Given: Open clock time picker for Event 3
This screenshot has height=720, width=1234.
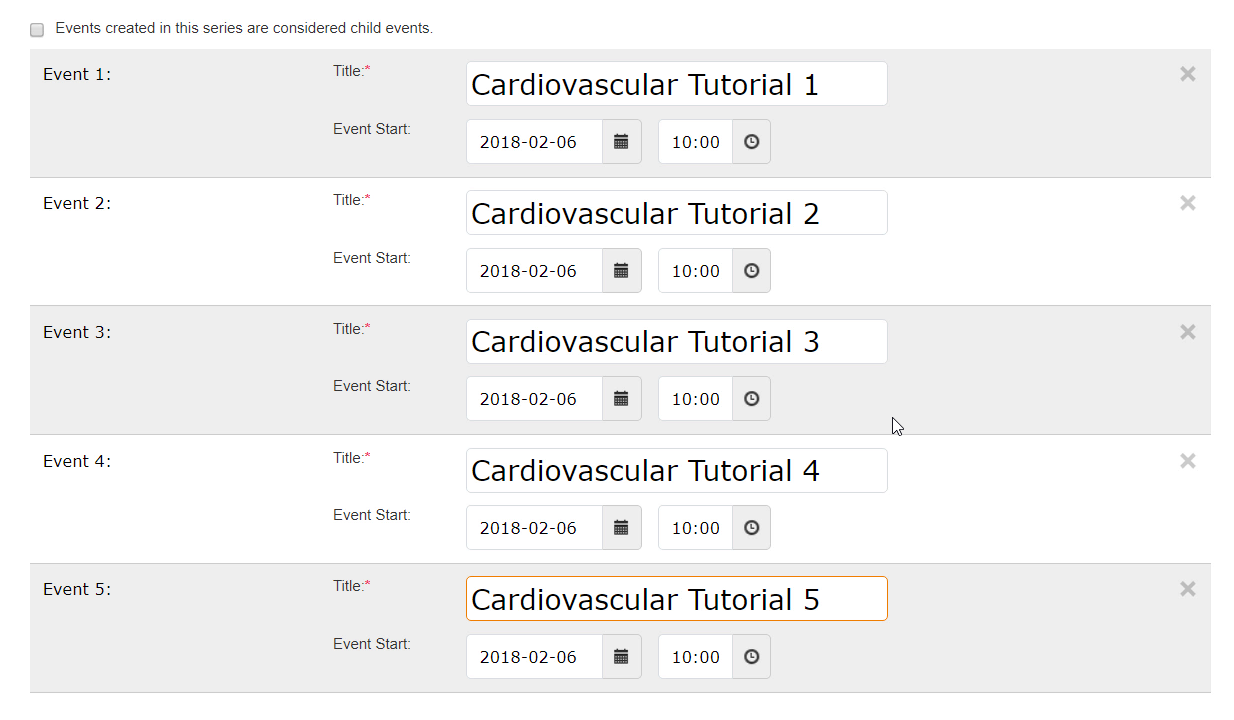Looking at the screenshot, I should 751,399.
